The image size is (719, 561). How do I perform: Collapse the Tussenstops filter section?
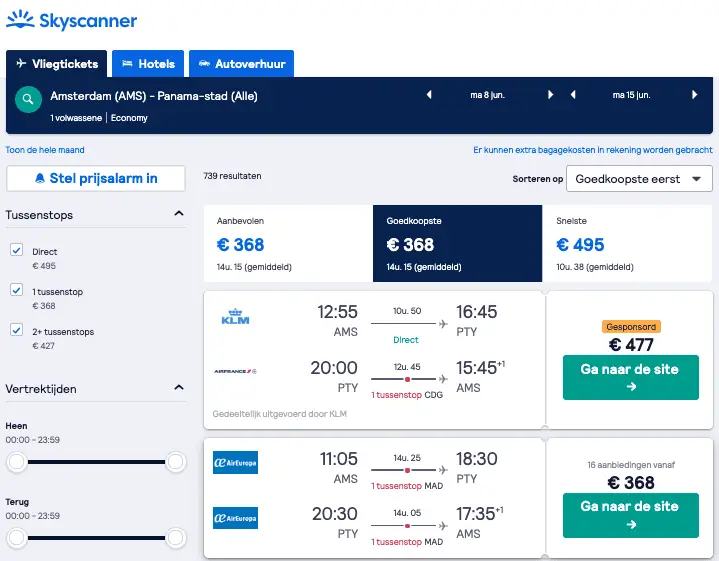(x=179, y=214)
